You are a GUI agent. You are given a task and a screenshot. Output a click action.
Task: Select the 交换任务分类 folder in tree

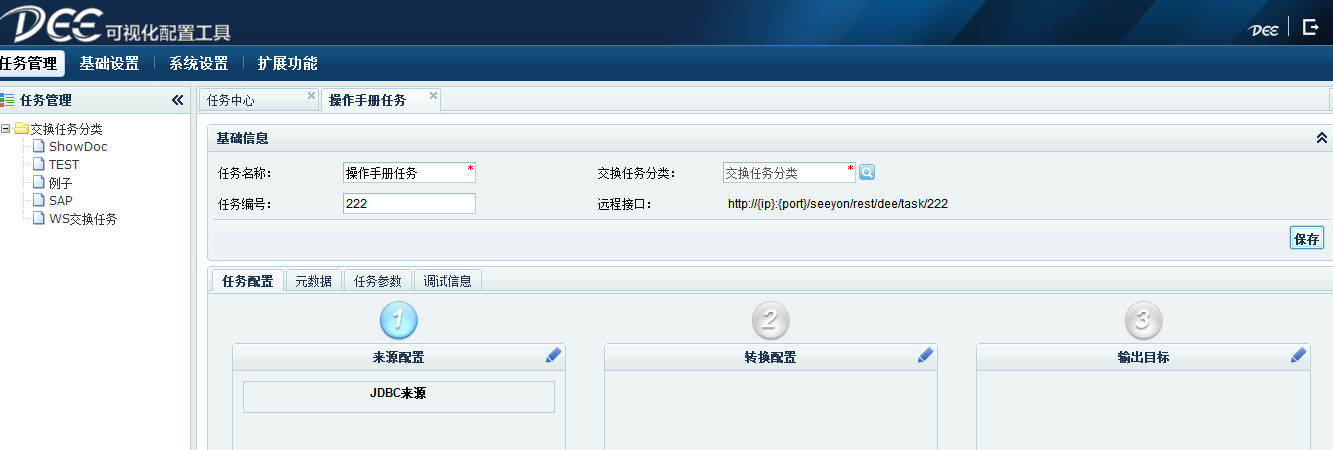click(66, 129)
